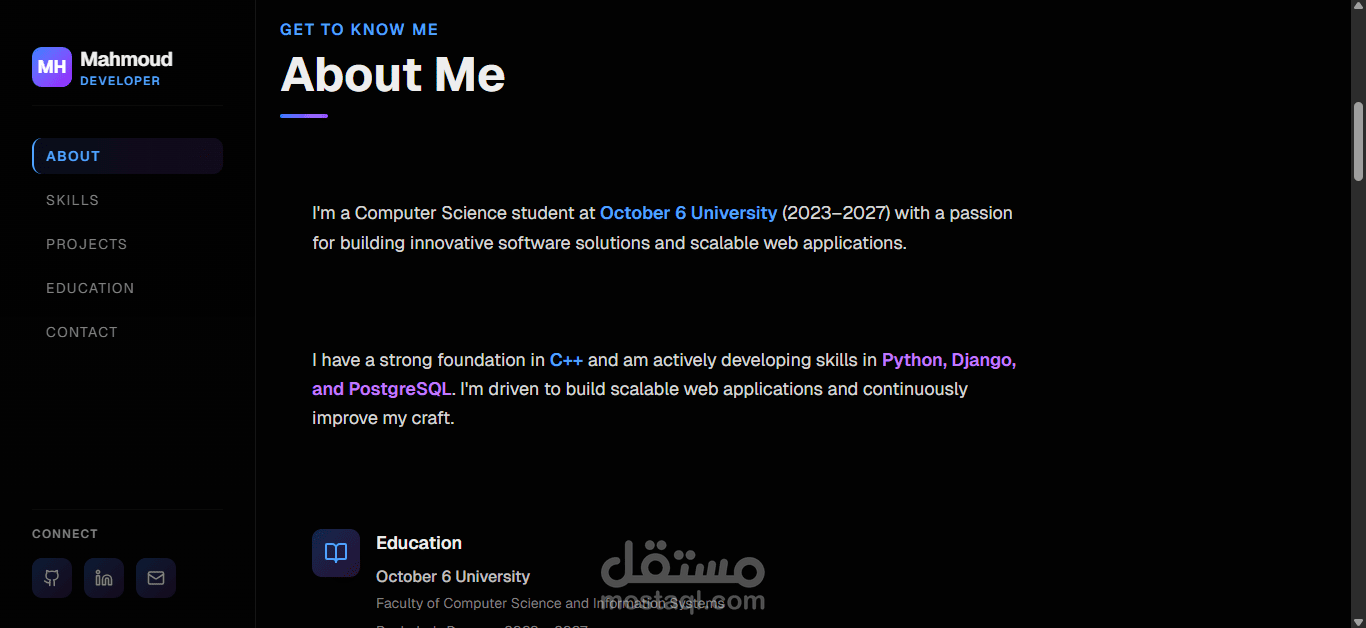Click the blue October 6 University link
The width and height of the screenshot is (1366, 628).
[688, 213]
